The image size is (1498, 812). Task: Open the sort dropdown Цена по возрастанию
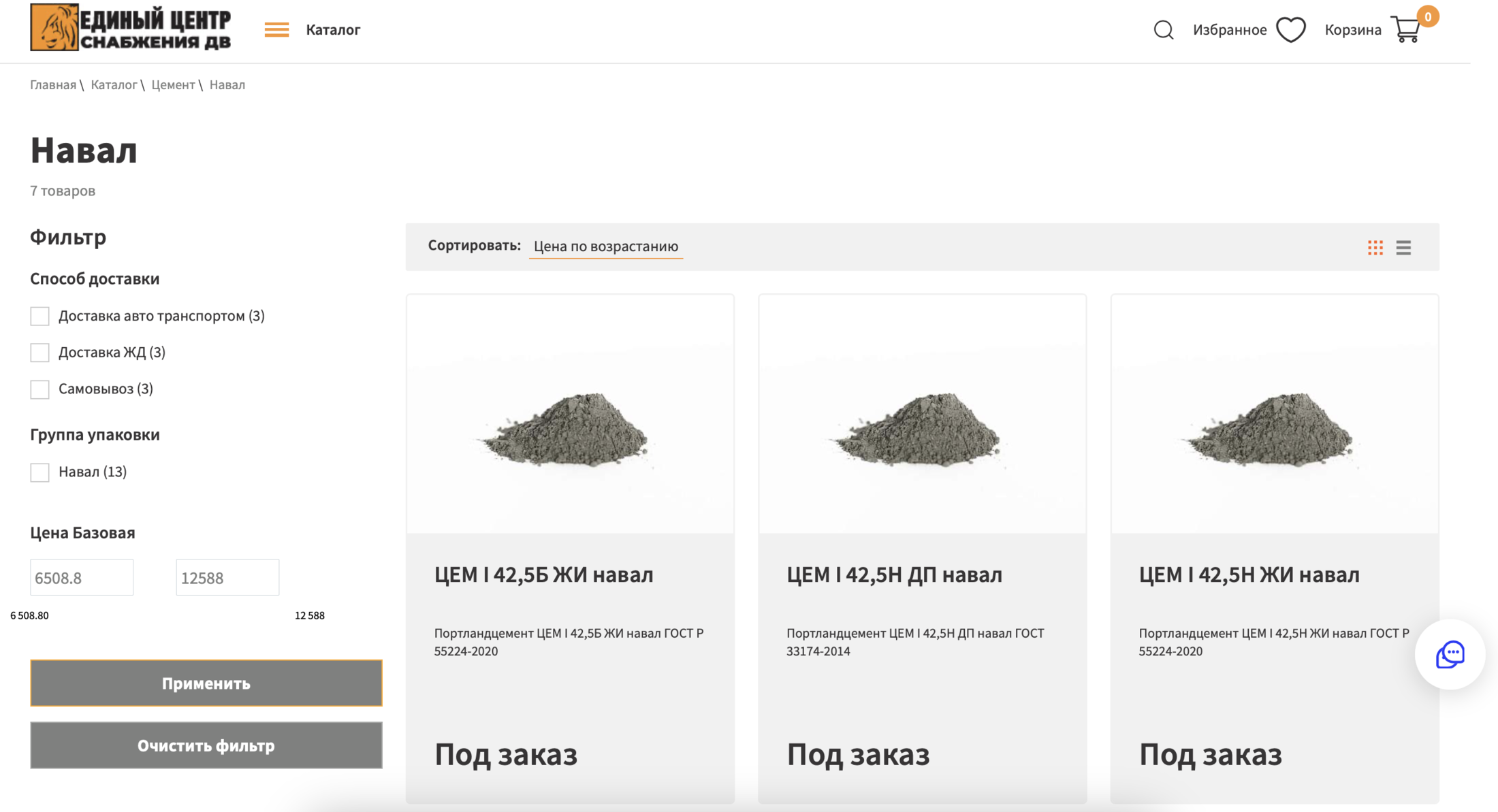coord(605,246)
